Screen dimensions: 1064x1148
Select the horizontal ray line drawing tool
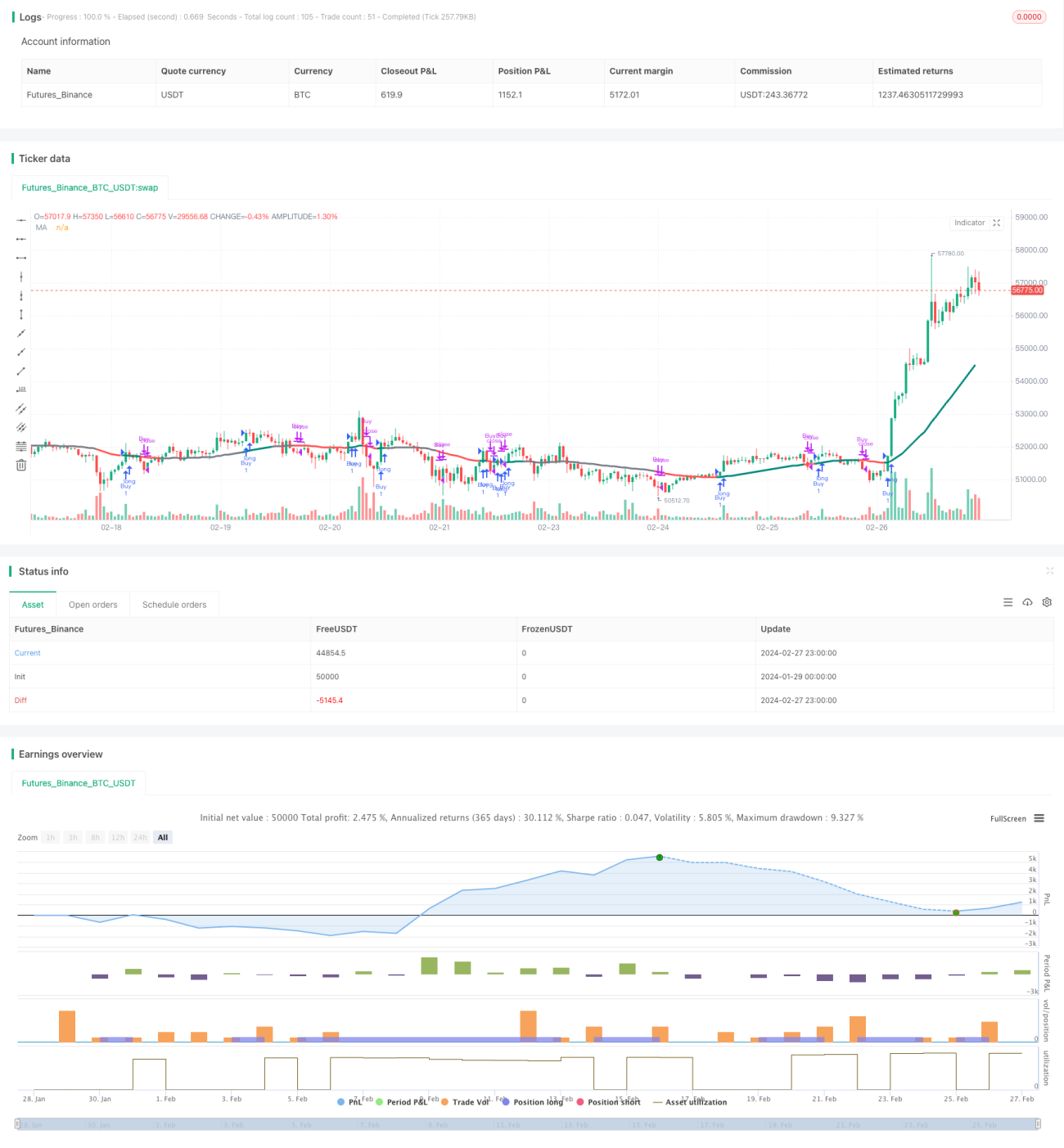[21, 239]
